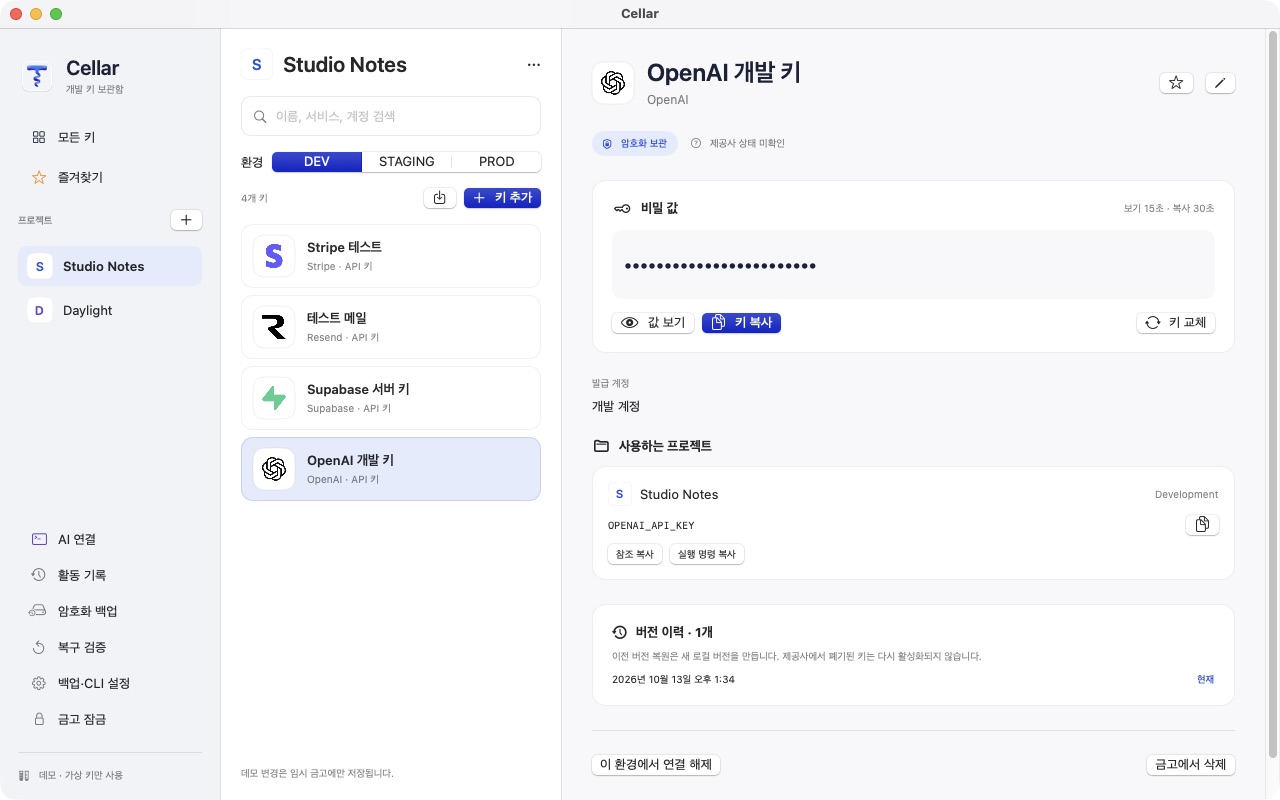Click the masked secret value field
The width and height of the screenshot is (1280, 800).
[913, 265]
